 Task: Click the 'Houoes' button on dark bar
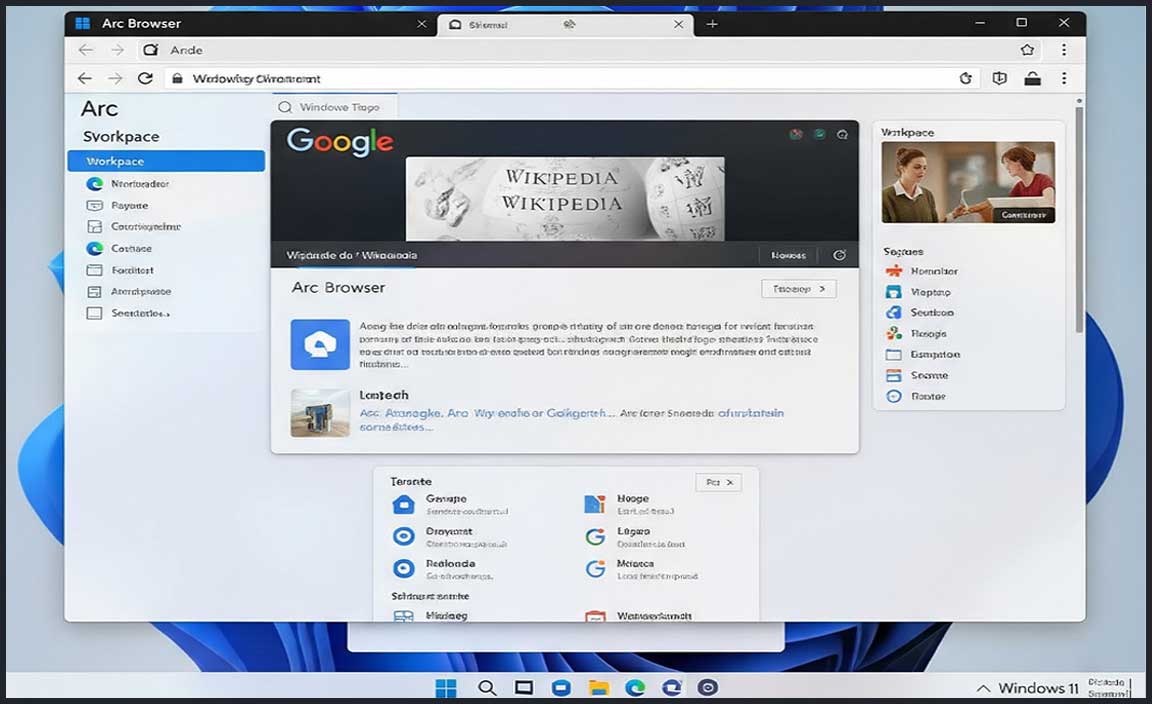pos(788,255)
